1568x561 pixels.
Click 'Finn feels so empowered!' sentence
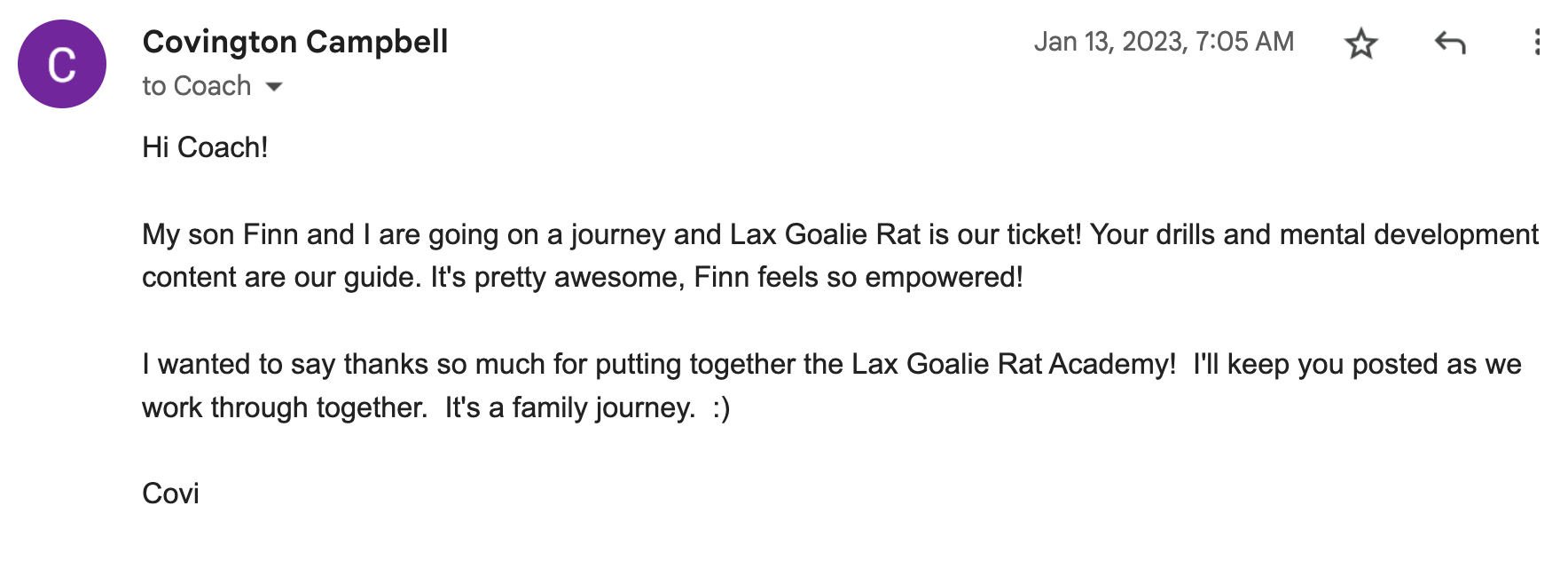(858, 278)
